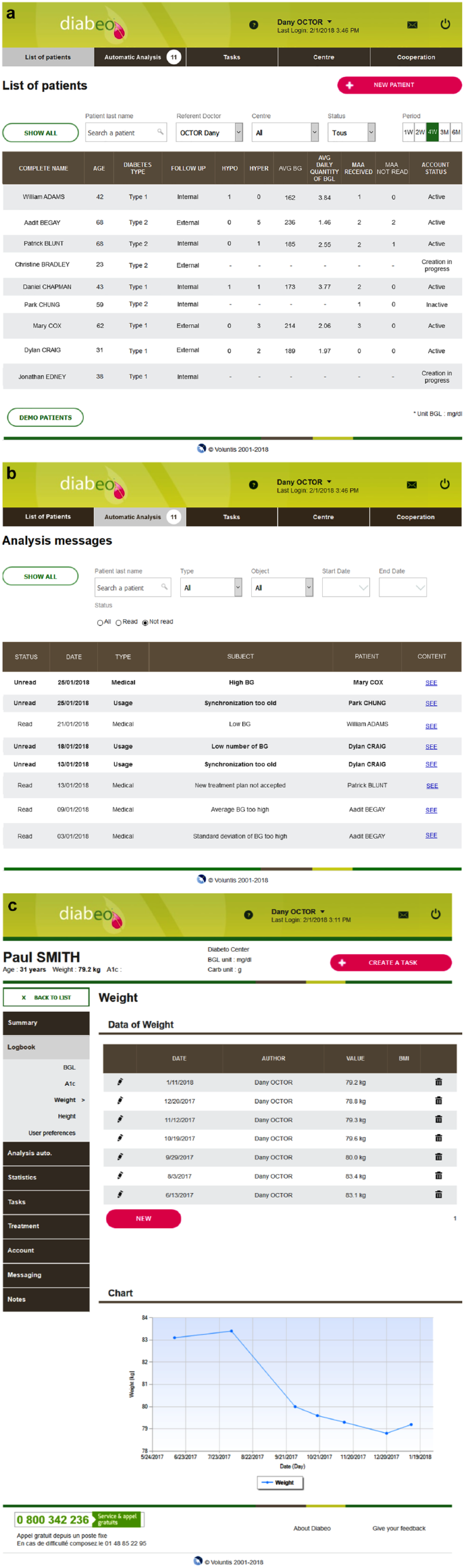The width and height of the screenshot is (464, 1568).
Task: Click the trash icon for the 6/13/2017 weight row
Action: click(x=438, y=1194)
